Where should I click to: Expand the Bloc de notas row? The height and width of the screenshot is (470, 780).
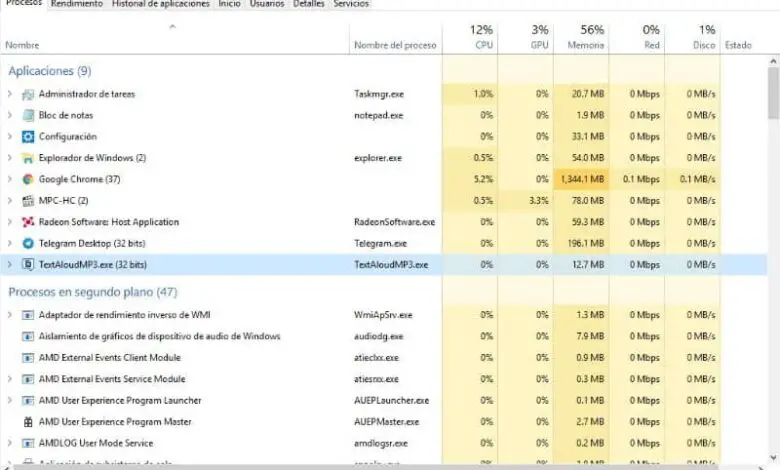point(9,115)
